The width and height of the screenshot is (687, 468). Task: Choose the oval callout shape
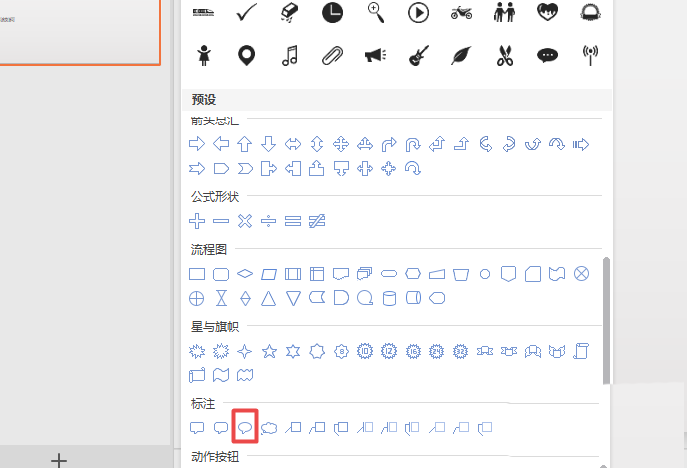[x=245, y=427]
